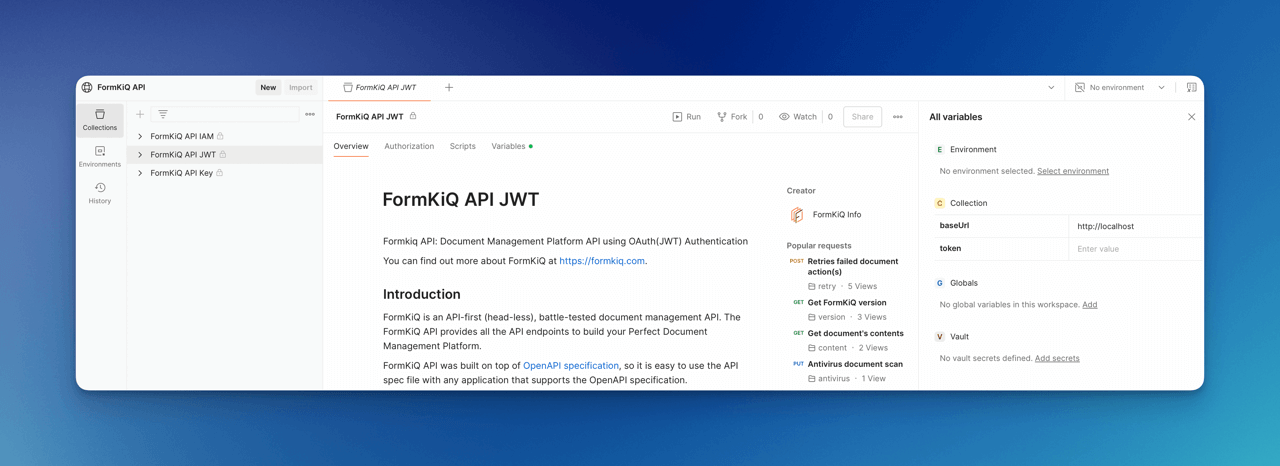Screen dimensions: 1280x466
Task: Switch to the Variables tab
Action: click(511, 146)
